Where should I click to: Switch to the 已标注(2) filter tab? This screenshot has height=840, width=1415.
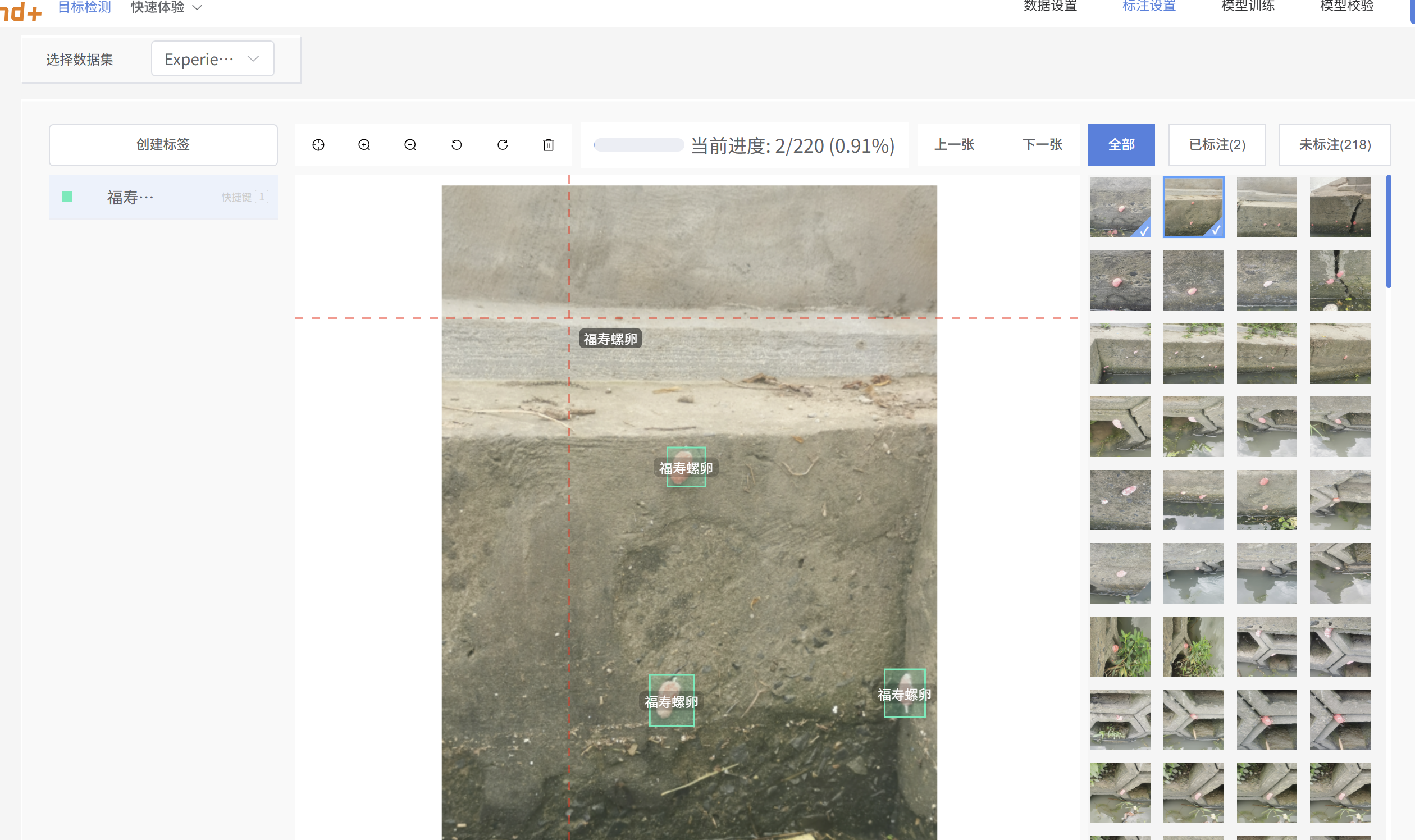pyautogui.click(x=1217, y=145)
